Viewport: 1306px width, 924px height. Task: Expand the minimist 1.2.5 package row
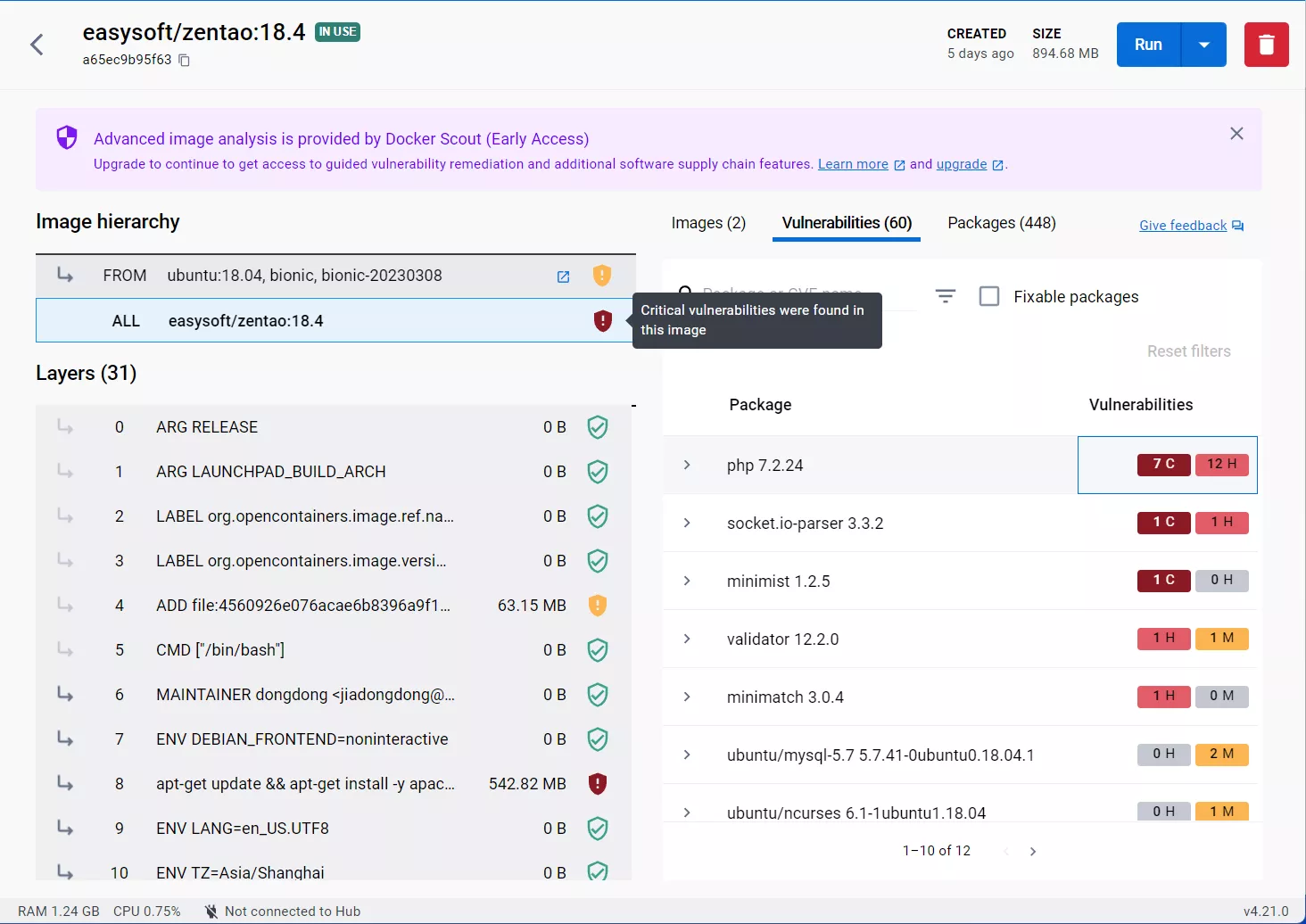coord(687,581)
